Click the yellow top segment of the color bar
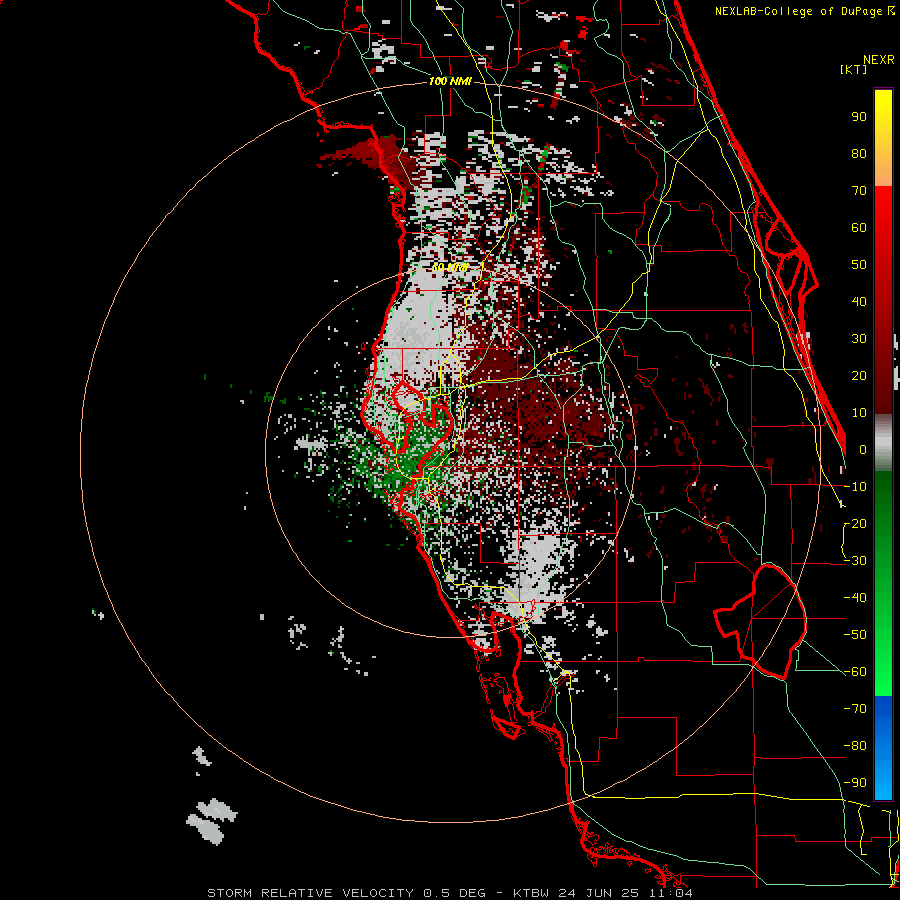The width and height of the screenshot is (900, 900). (883, 138)
